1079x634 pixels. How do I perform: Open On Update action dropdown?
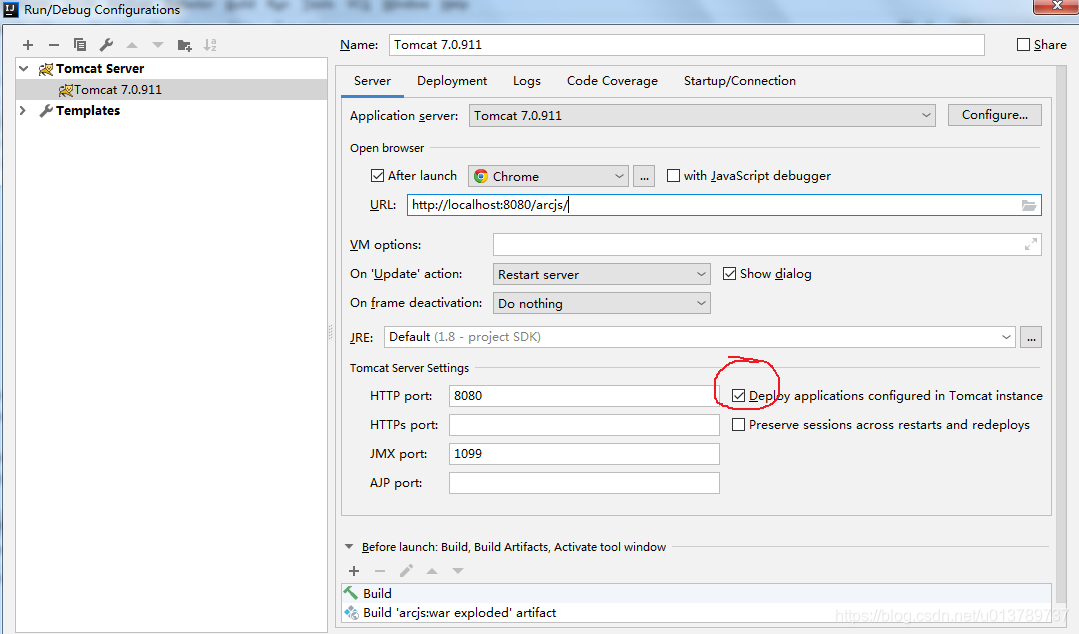click(x=601, y=274)
